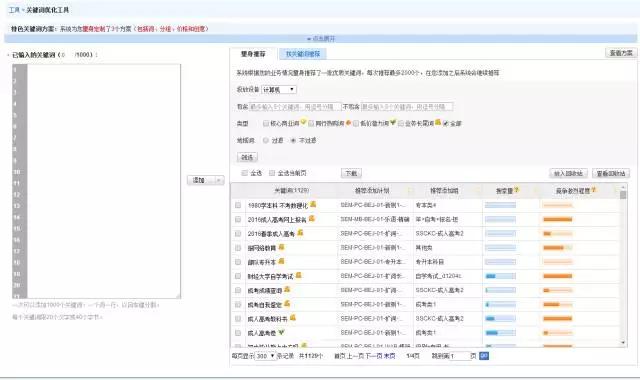The height and width of the screenshot is (380, 640).
Task: Tick the 核心商业词 type checkbox
Action: pos(266,123)
